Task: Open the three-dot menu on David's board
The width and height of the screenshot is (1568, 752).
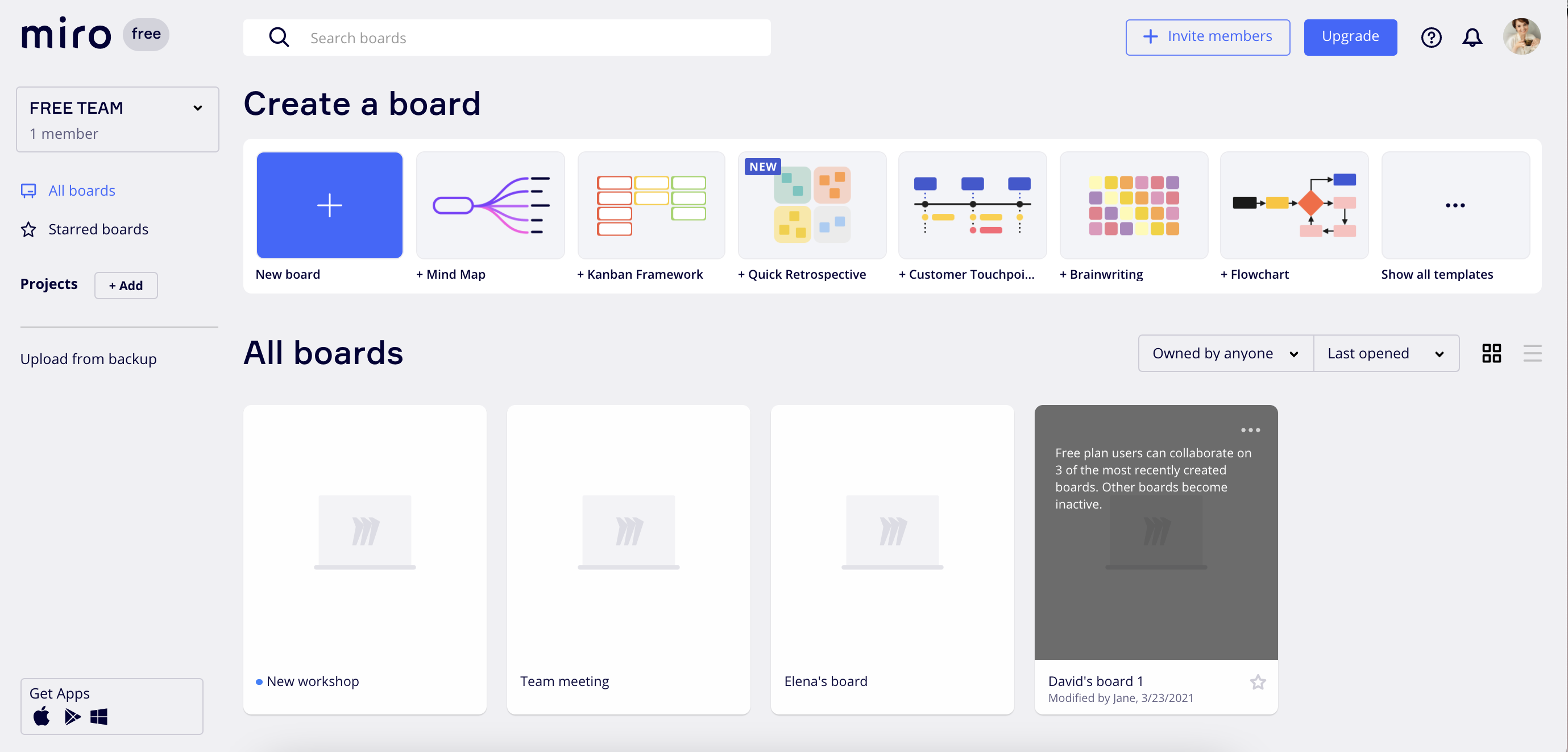Action: click(x=1250, y=430)
